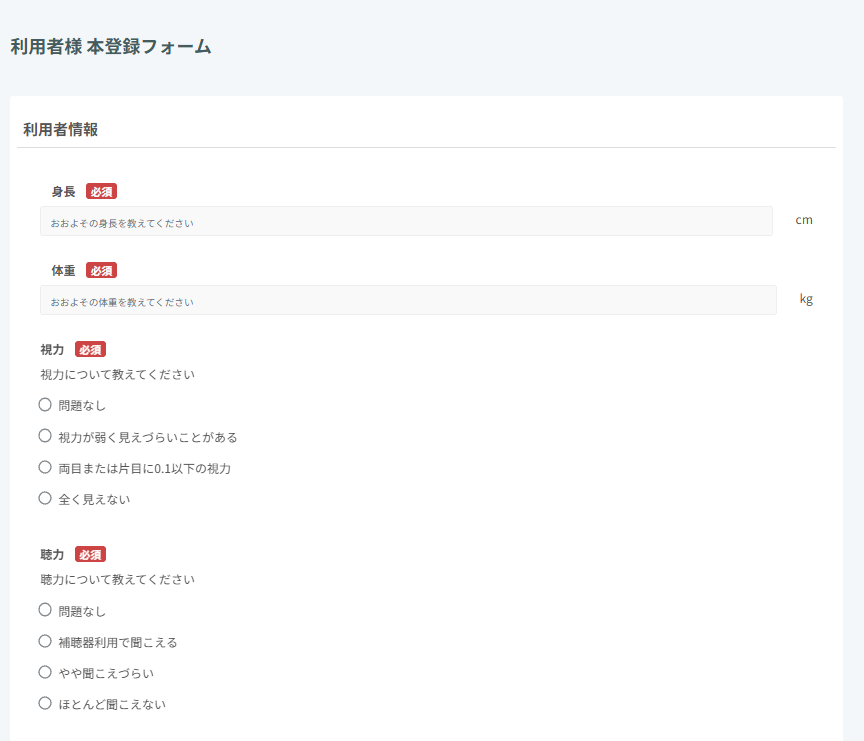
Task: Focus the 体重 weight input field
Action: point(408,300)
